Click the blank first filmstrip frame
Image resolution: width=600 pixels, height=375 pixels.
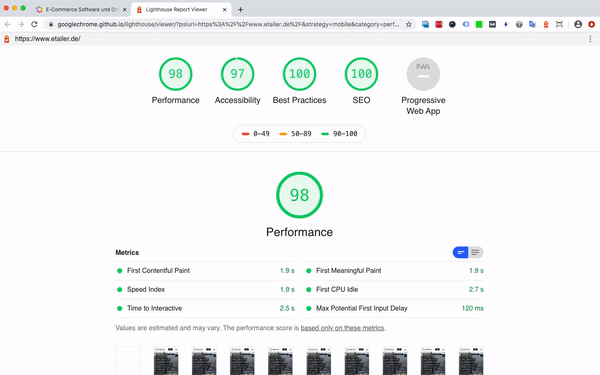click(x=128, y=361)
